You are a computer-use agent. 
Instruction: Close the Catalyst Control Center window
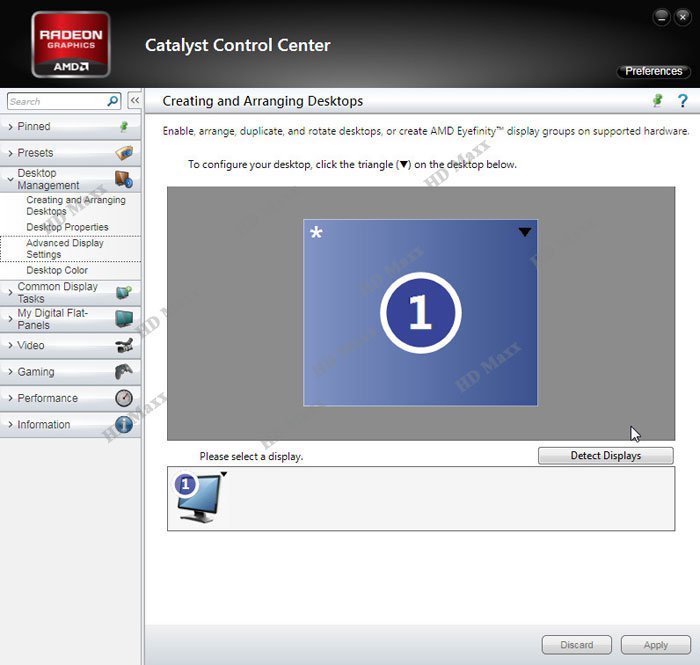[683, 17]
